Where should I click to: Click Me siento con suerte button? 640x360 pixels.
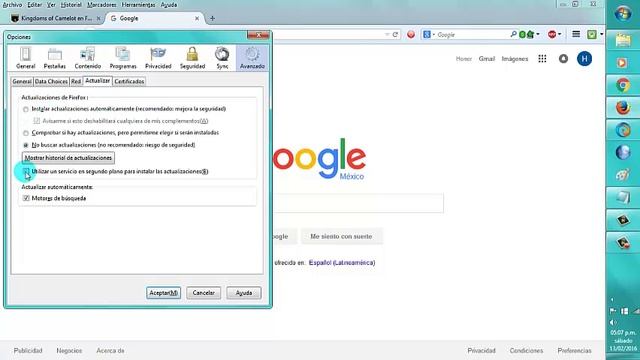pos(341,236)
